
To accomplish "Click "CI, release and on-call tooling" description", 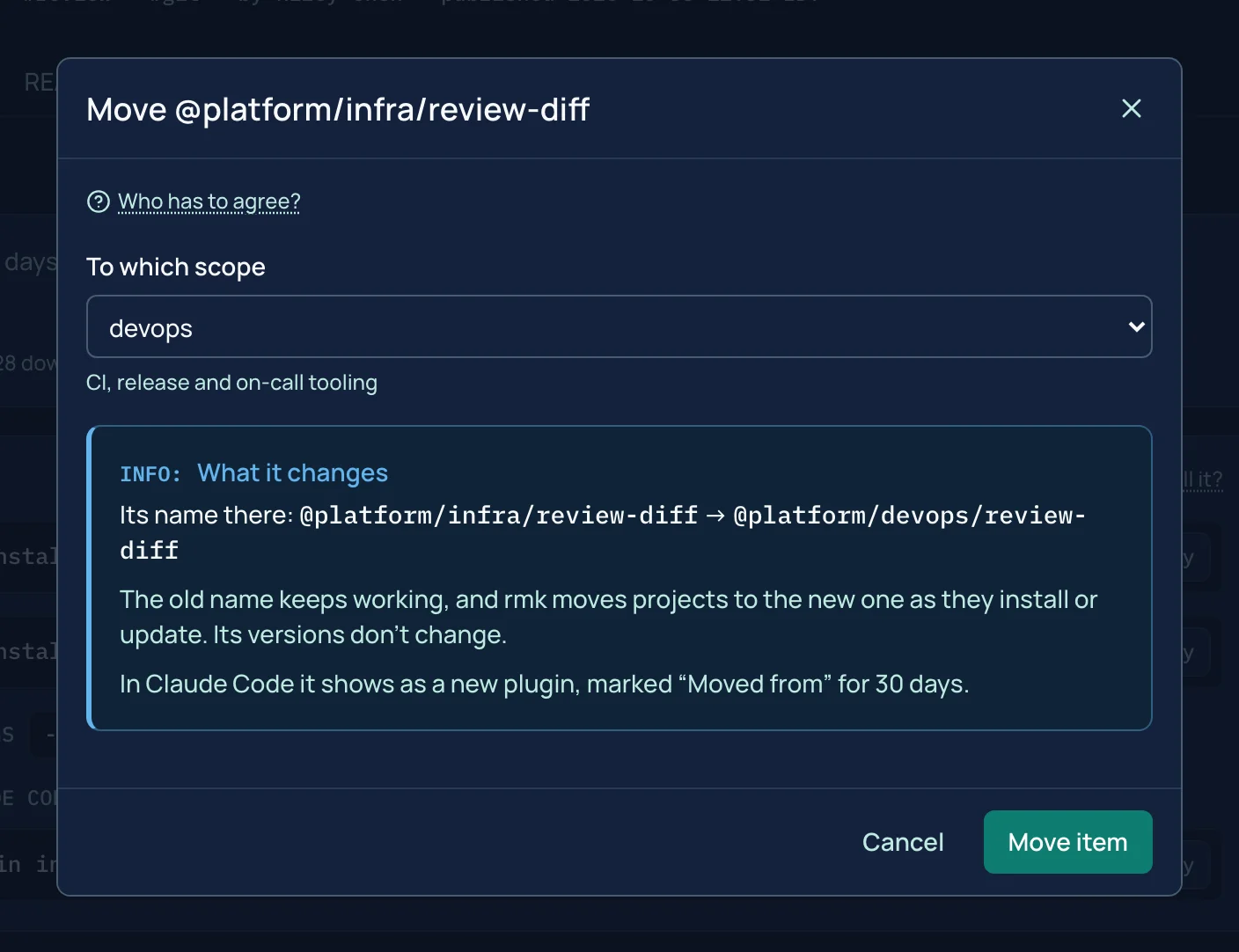I will (x=231, y=383).
